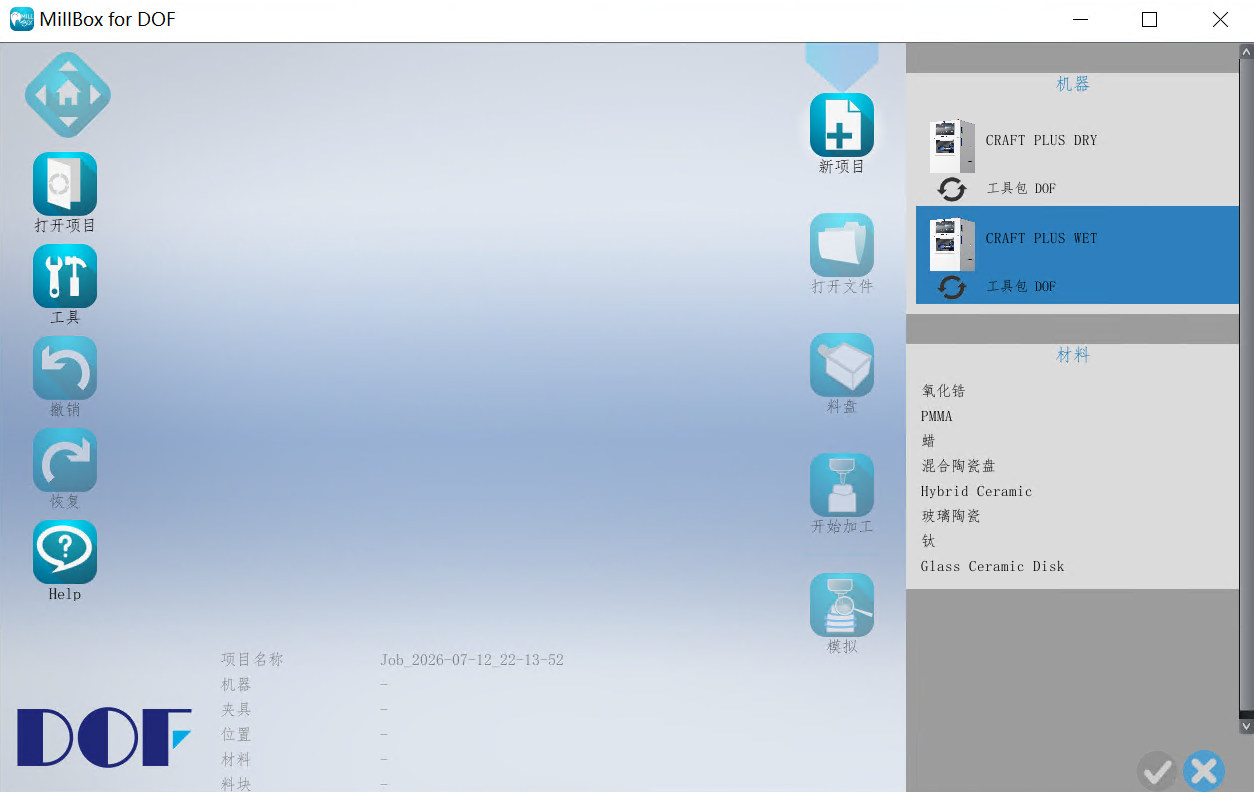The height and width of the screenshot is (792, 1254).
Task: Click the 开始加工 start milling icon
Action: (842, 485)
